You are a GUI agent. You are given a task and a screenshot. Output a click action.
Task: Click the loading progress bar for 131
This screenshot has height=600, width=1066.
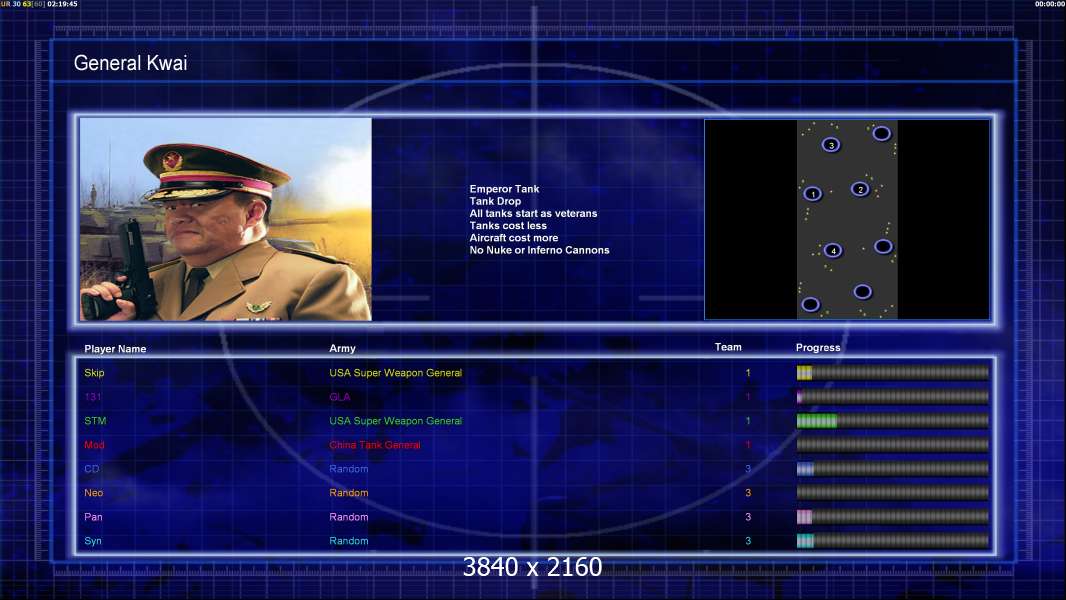(x=893, y=396)
